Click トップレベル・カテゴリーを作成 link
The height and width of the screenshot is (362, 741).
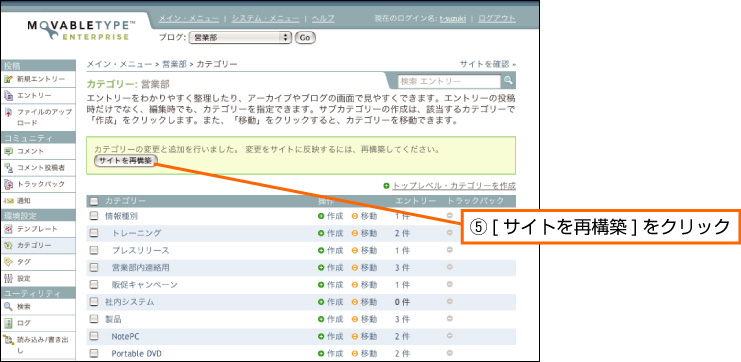pyautogui.click(x=454, y=186)
